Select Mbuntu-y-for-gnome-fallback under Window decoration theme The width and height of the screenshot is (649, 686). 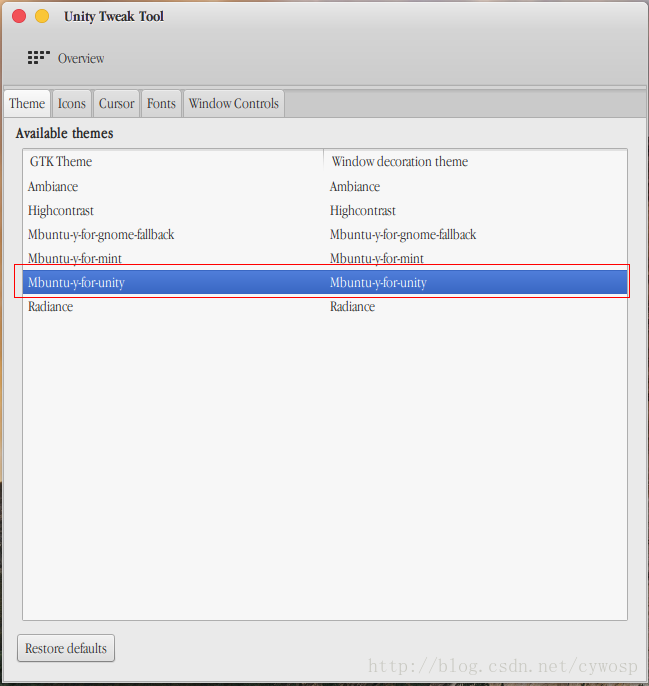pyautogui.click(x=403, y=235)
